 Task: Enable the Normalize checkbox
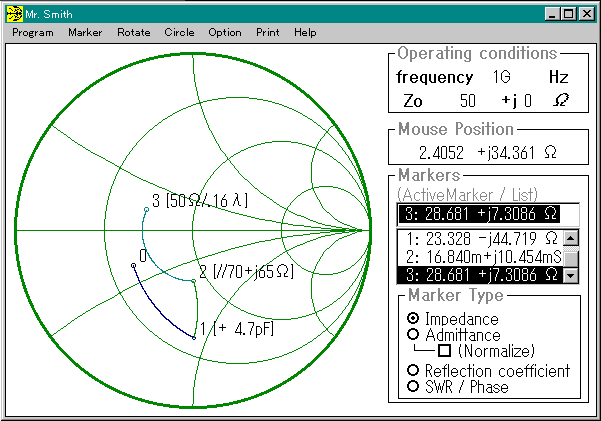pyautogui.click(x=445, y=350)
